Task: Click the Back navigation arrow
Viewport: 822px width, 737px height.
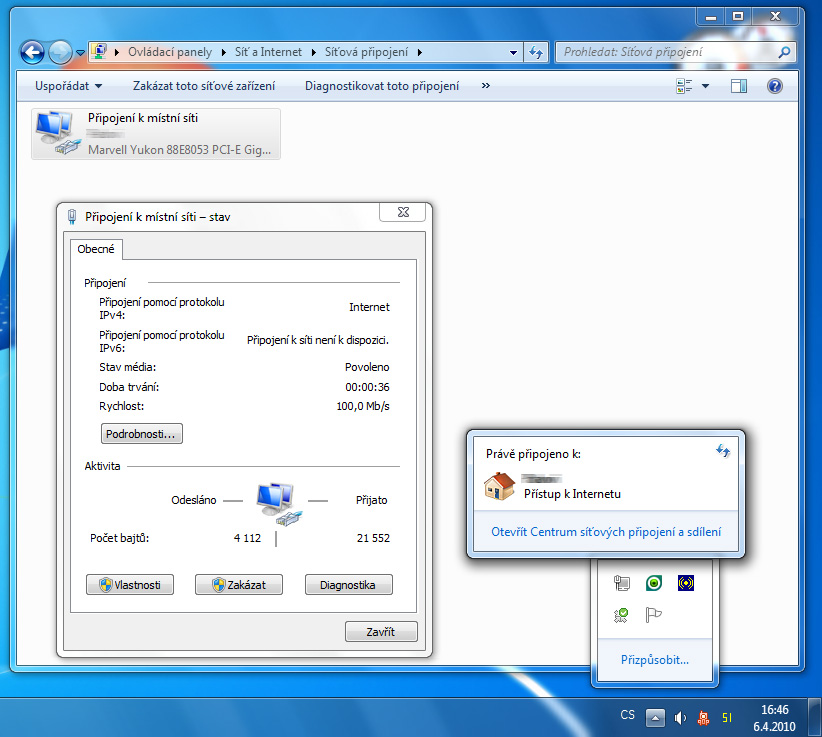Action: 32,52
